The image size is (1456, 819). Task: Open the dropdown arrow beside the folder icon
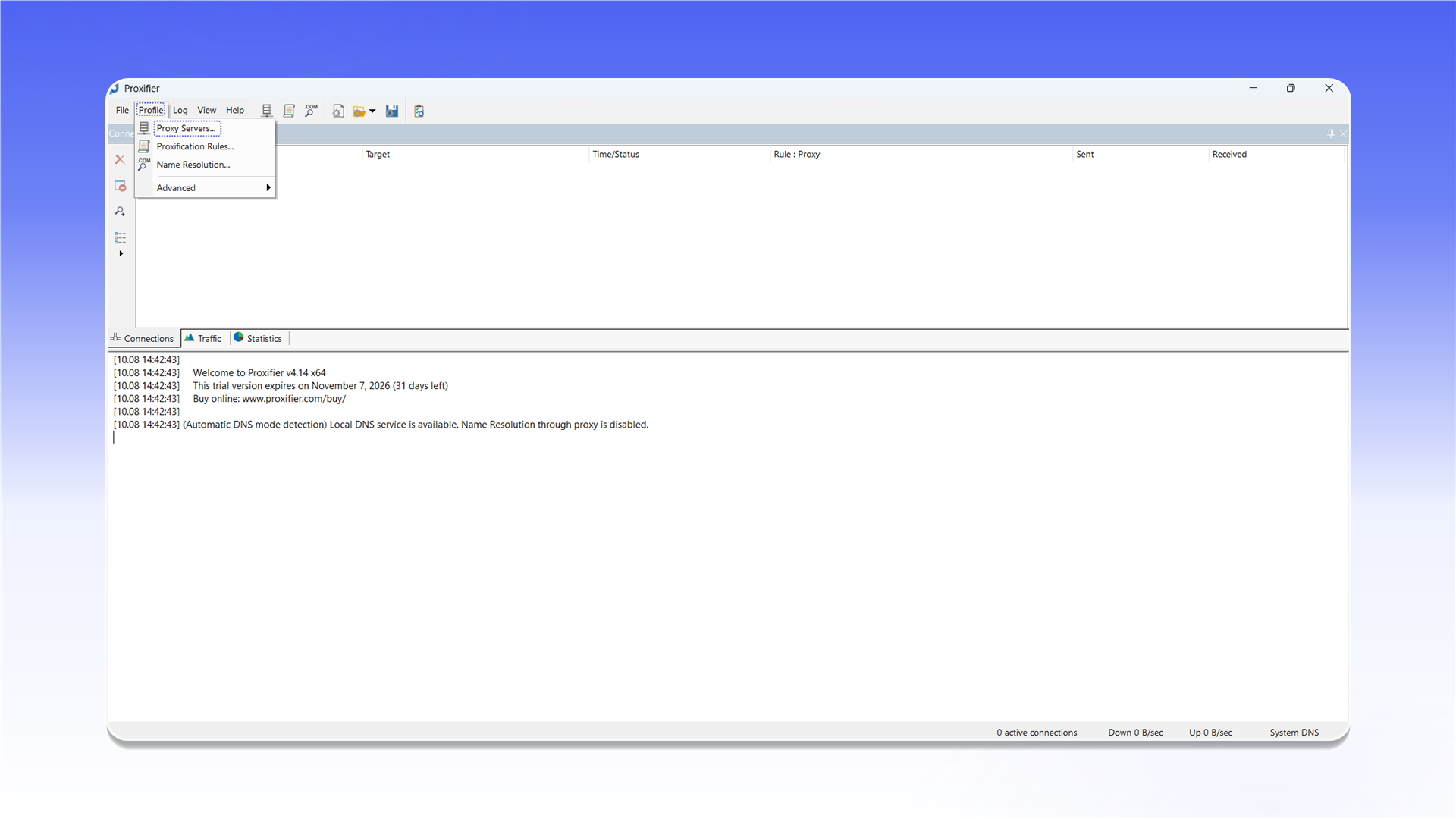[372, 111]
